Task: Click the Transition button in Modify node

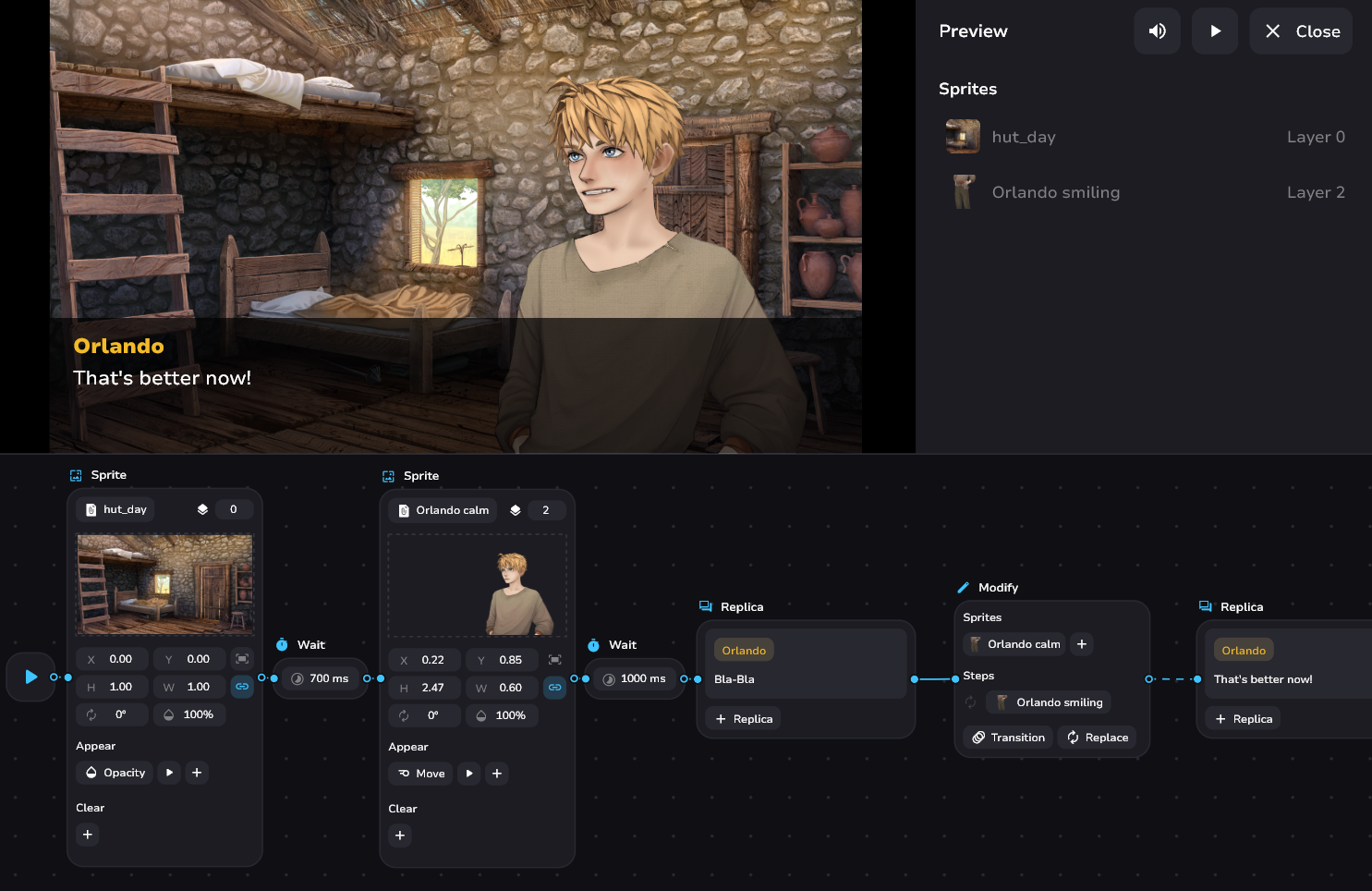Action: point(1008,738)
